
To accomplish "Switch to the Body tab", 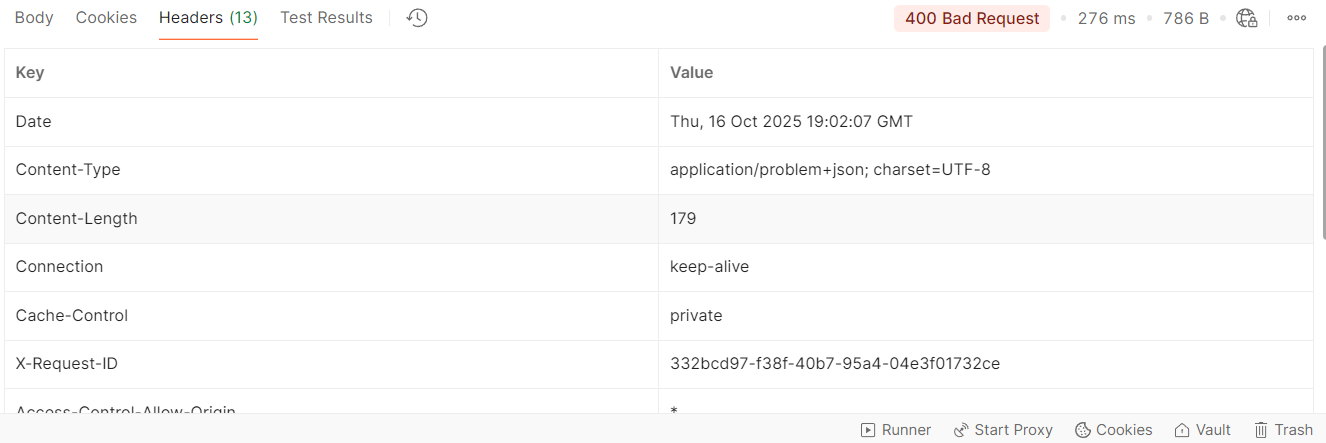I will click(34, 18).
